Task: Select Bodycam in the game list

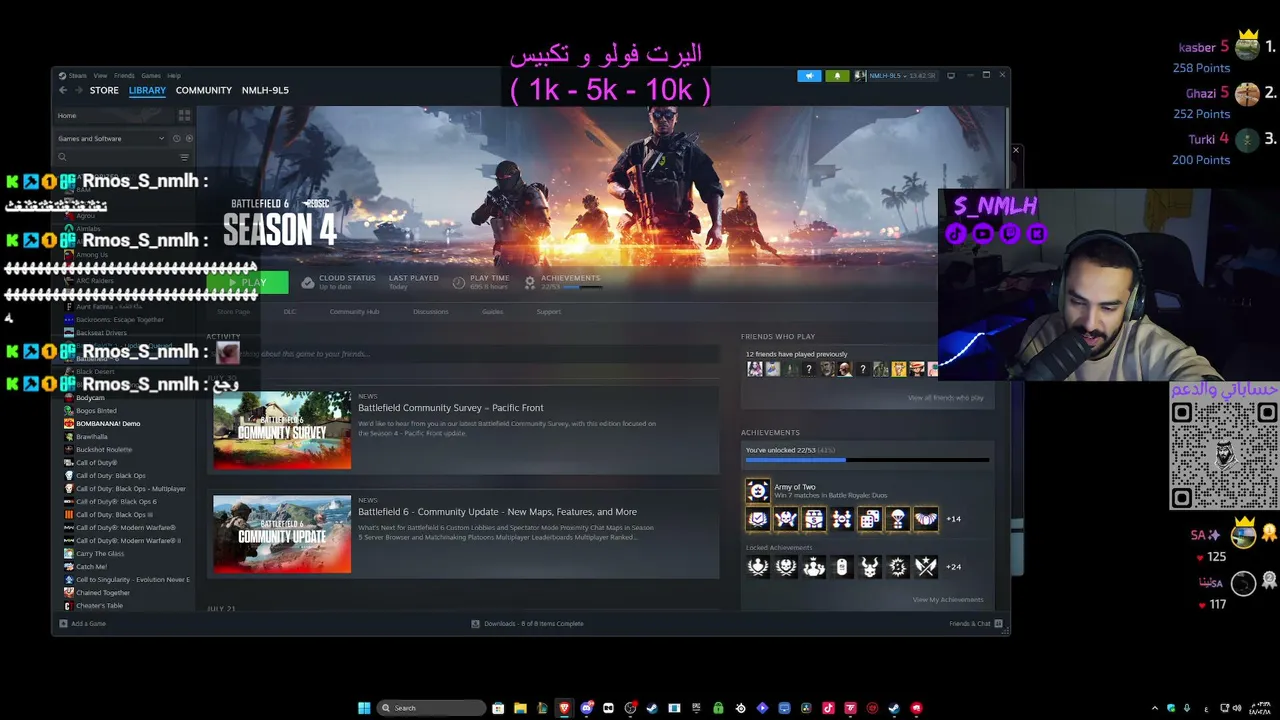Action: pos(90,398)
